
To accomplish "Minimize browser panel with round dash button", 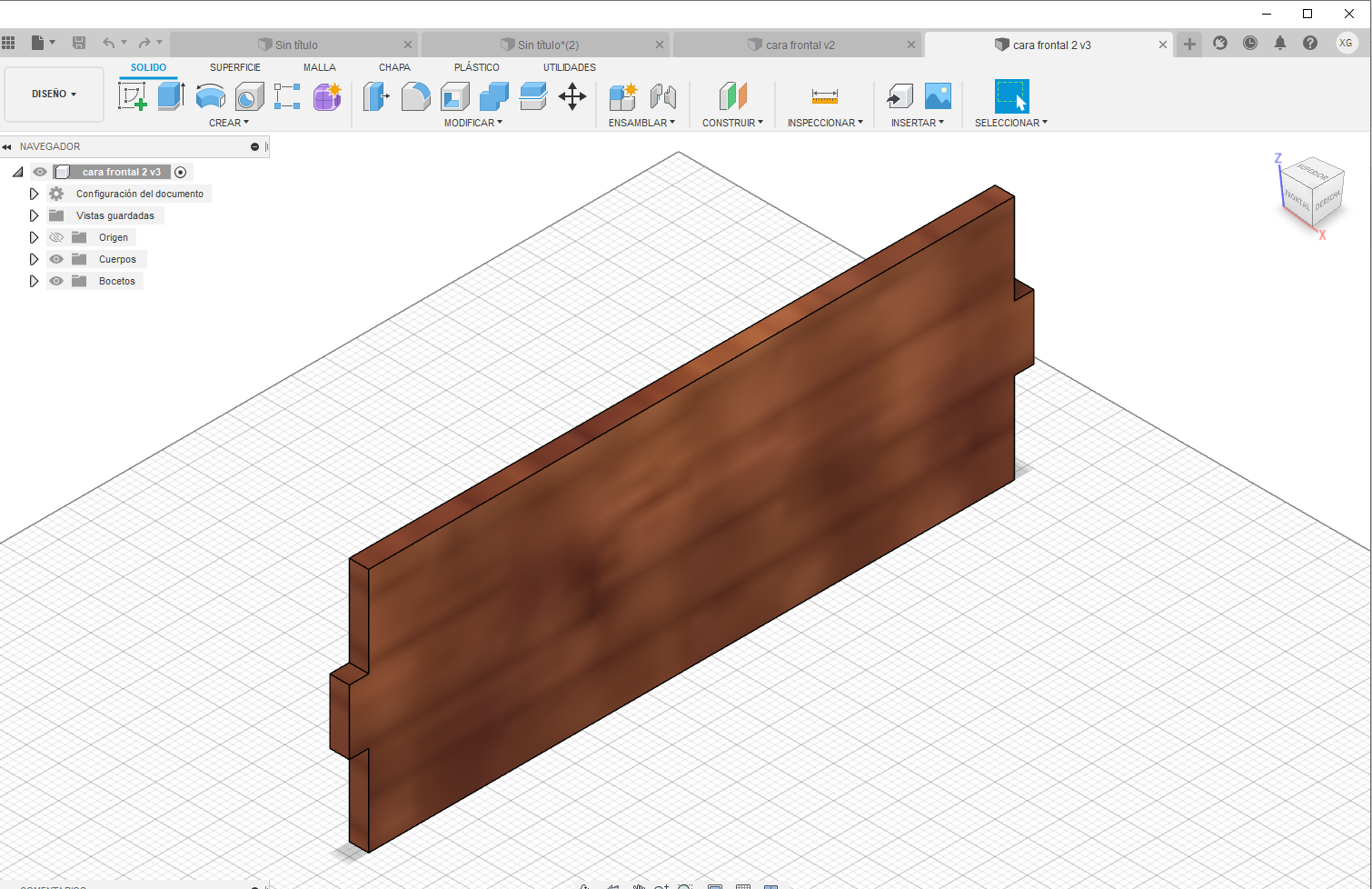I will (254, 146).
